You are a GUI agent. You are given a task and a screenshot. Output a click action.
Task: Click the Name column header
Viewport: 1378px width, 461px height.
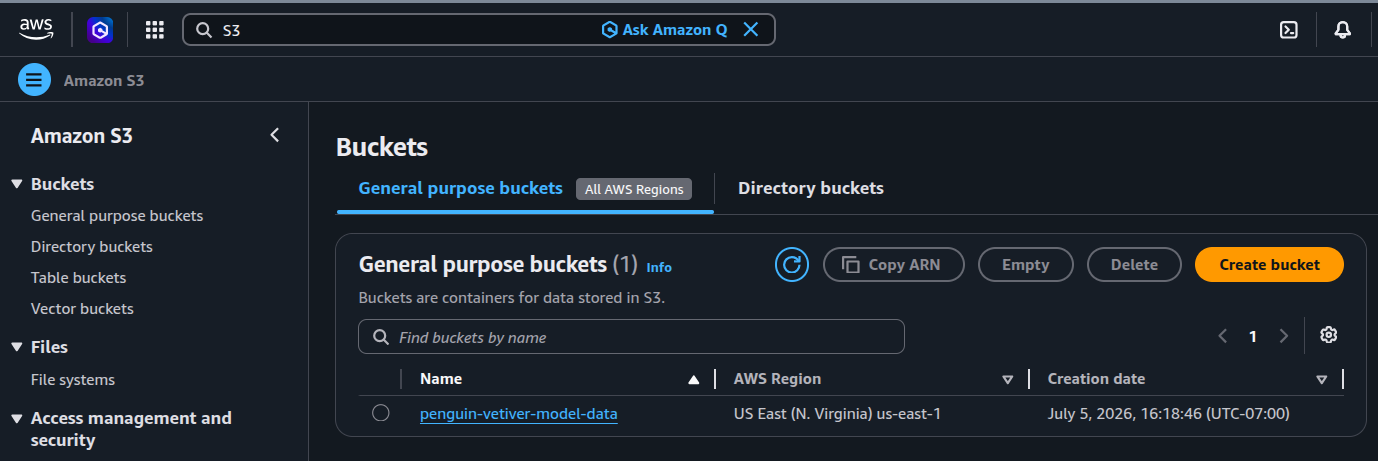click(x=441, y=379)
